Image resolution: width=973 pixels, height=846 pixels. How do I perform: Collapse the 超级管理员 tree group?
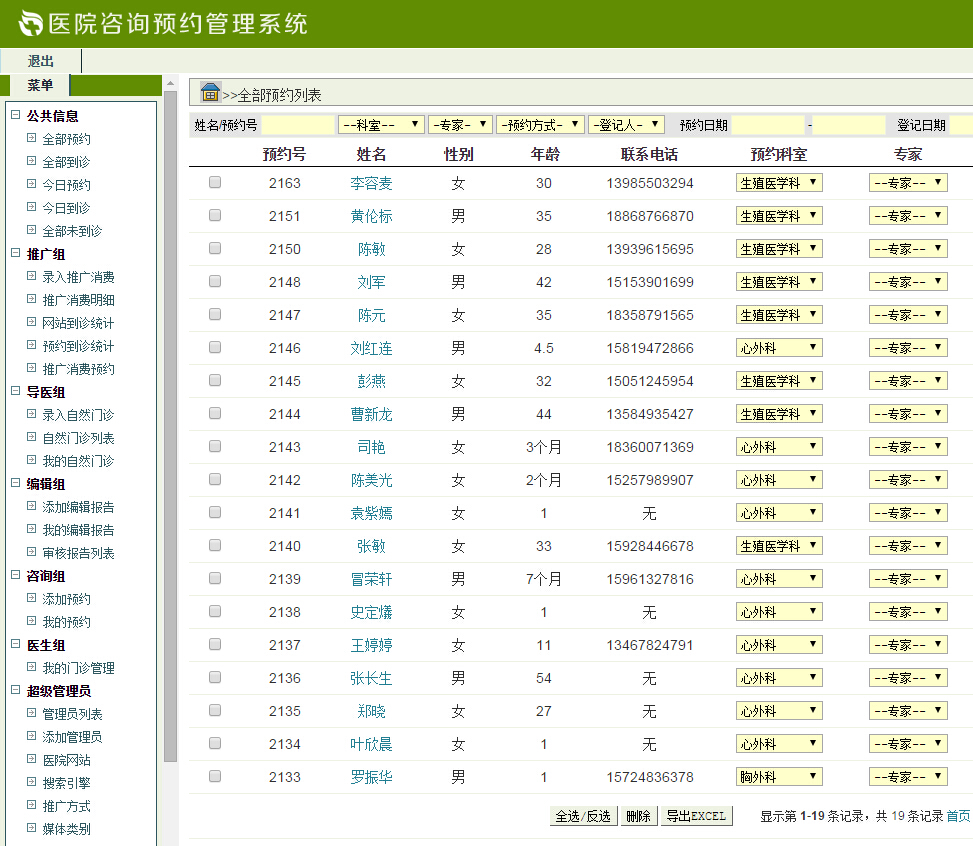(x=16, y=690)
